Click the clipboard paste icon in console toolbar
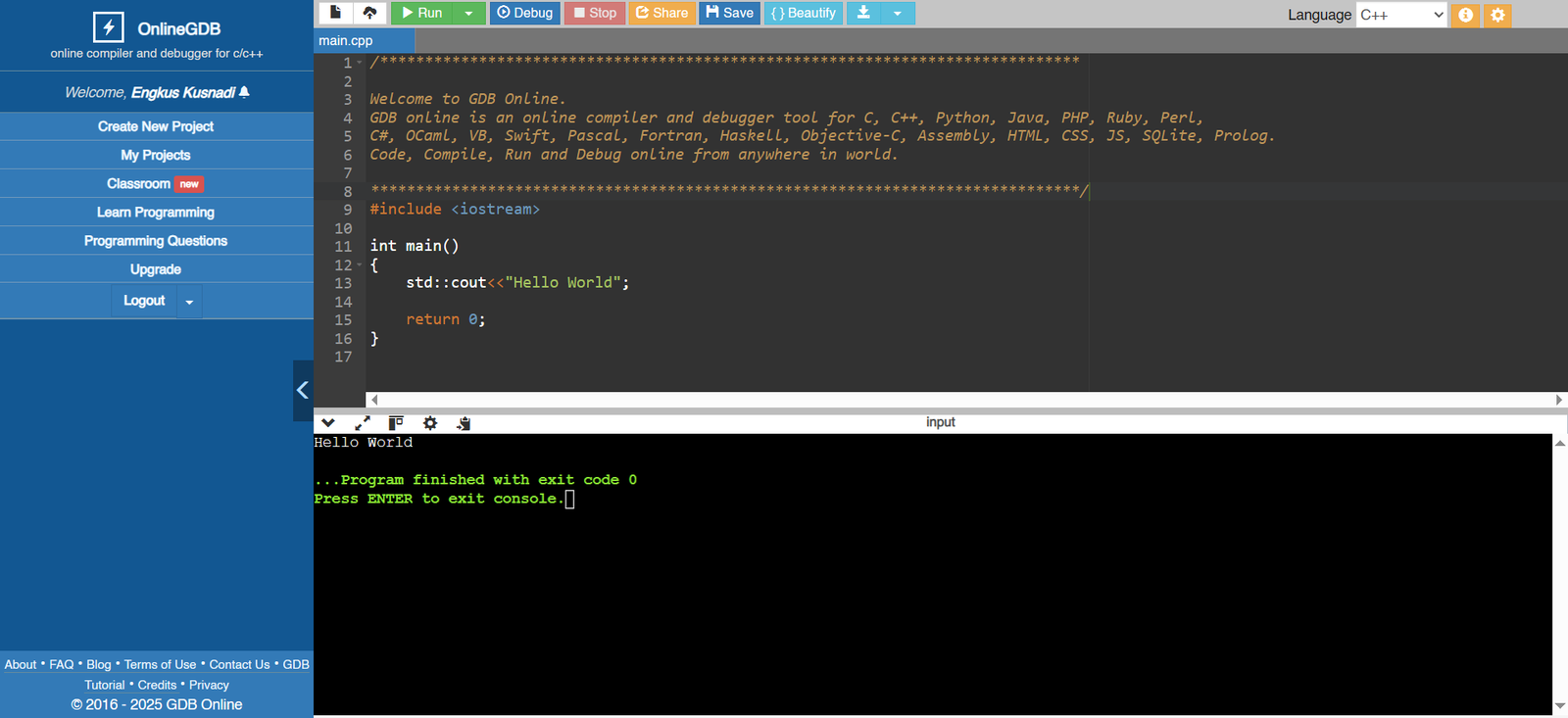Viewport: 1568px width, 718px height. [x=464, y=423]
